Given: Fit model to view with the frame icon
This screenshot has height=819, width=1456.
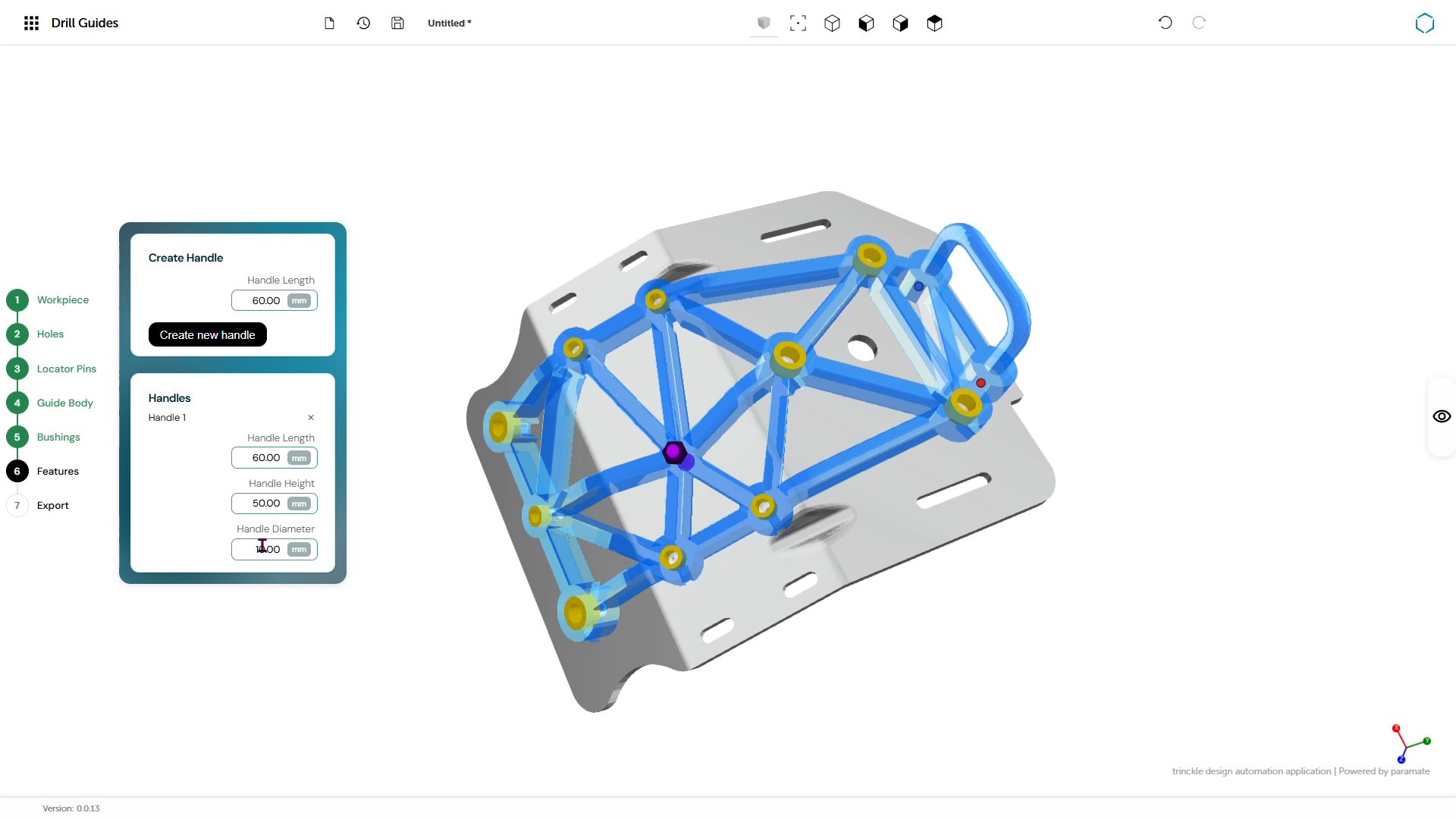Looking at the screenshot, I should coord(798,23).
